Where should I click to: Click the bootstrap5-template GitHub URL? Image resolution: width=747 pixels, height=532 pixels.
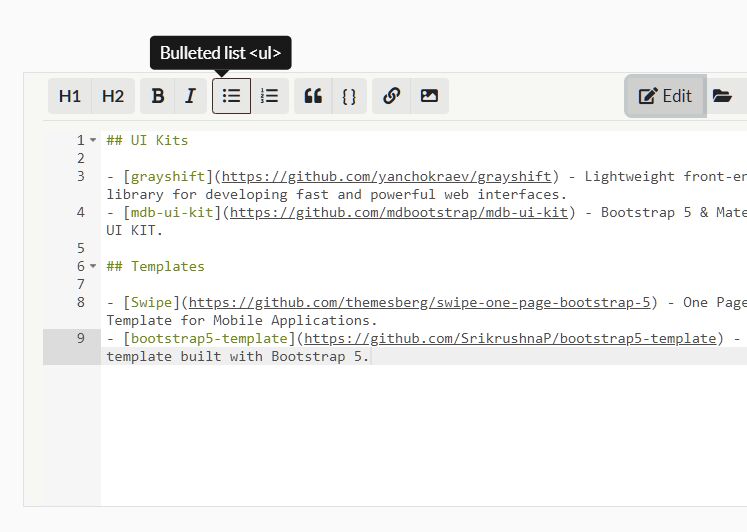coord(510,338)
